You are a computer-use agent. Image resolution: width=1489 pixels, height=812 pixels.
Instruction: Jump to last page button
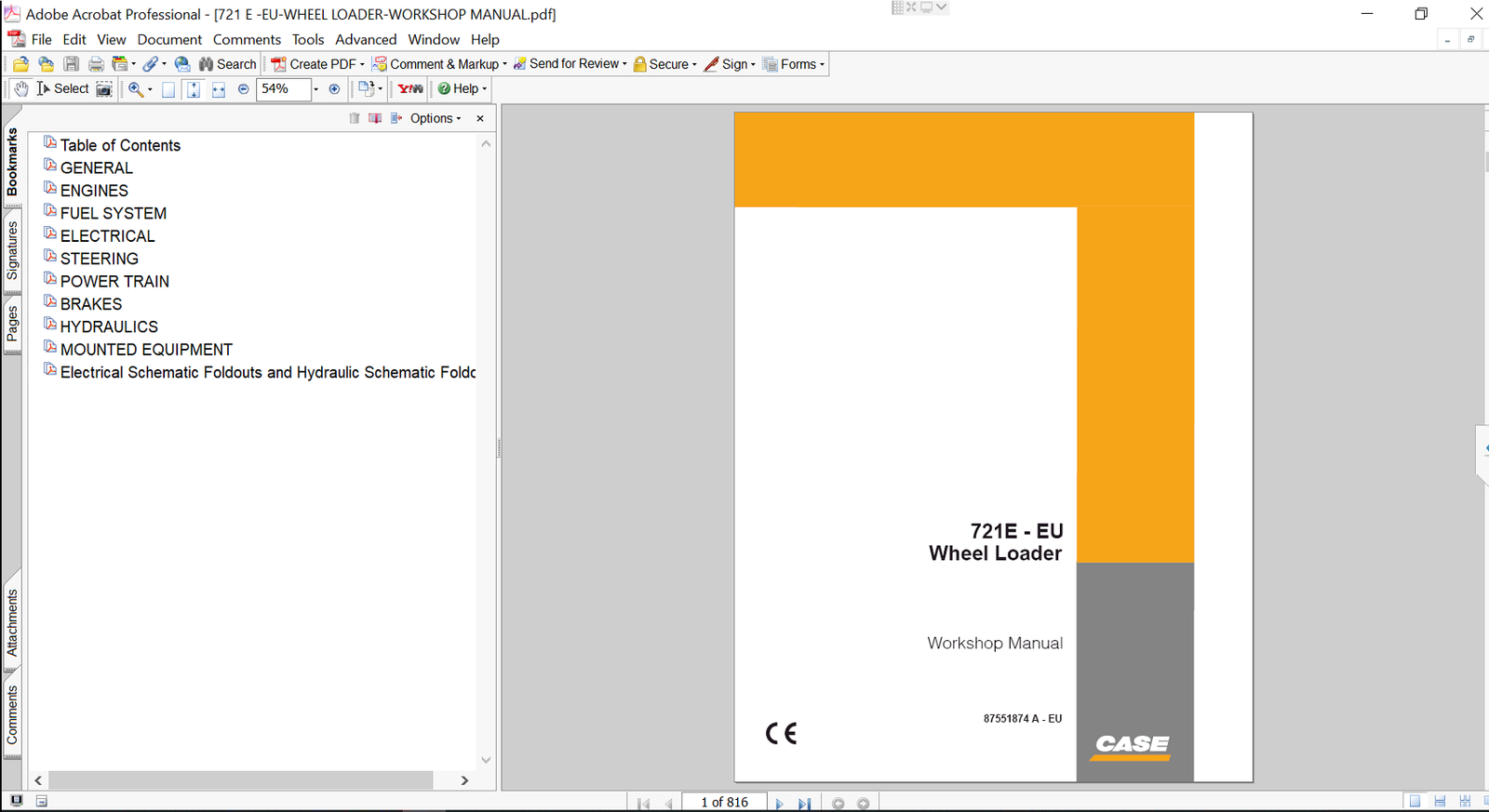pyautogui.click(x=804, y=803)
